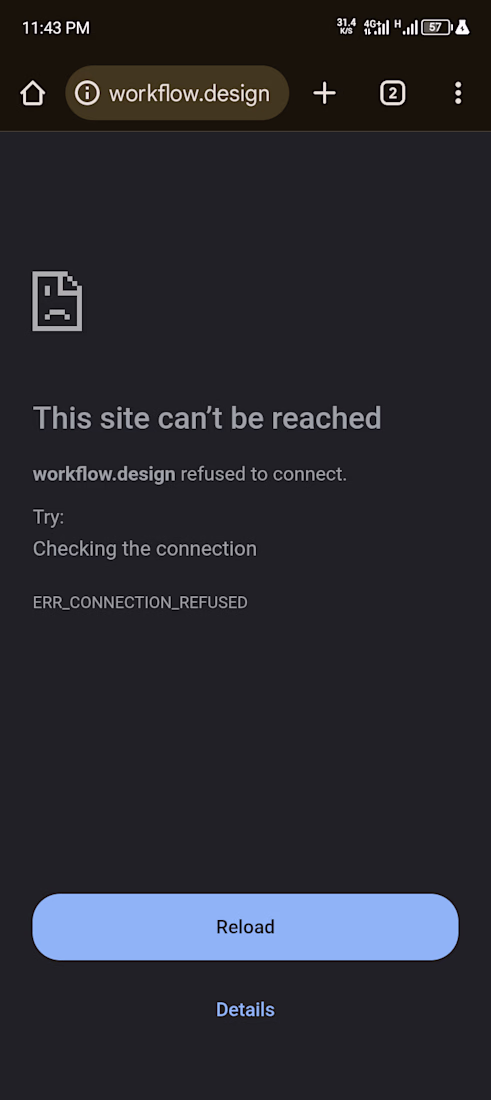Open the three-dot Chrome menu
Viewport: 491px width, 1100px height.
tap(458, 93)
